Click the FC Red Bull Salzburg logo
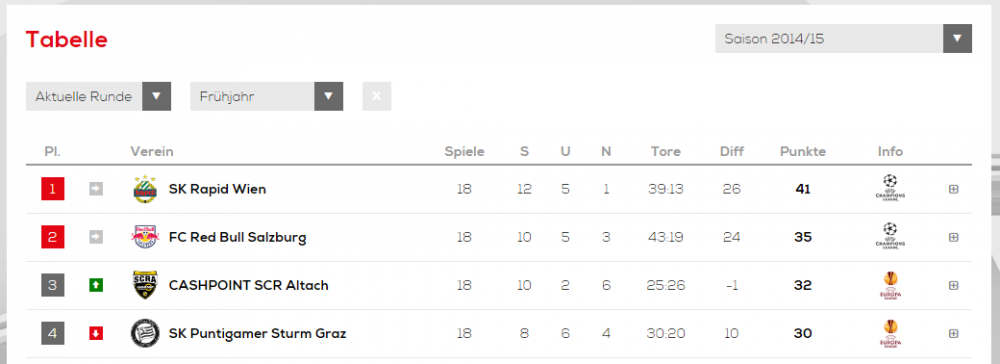 pyautogui.click(x=145, y=237)
